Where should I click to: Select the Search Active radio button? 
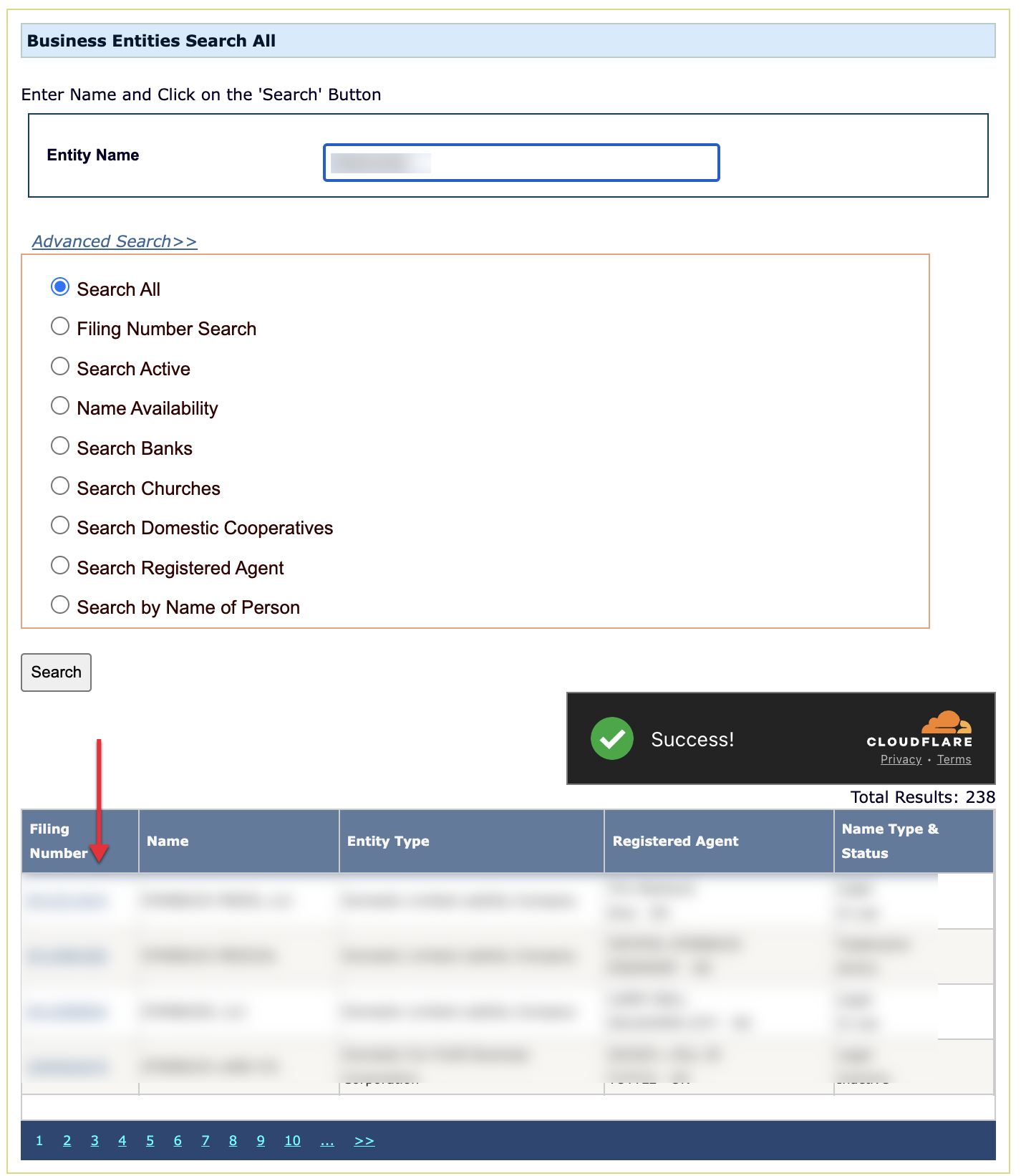pyautogui.click(x=60, y=367)
